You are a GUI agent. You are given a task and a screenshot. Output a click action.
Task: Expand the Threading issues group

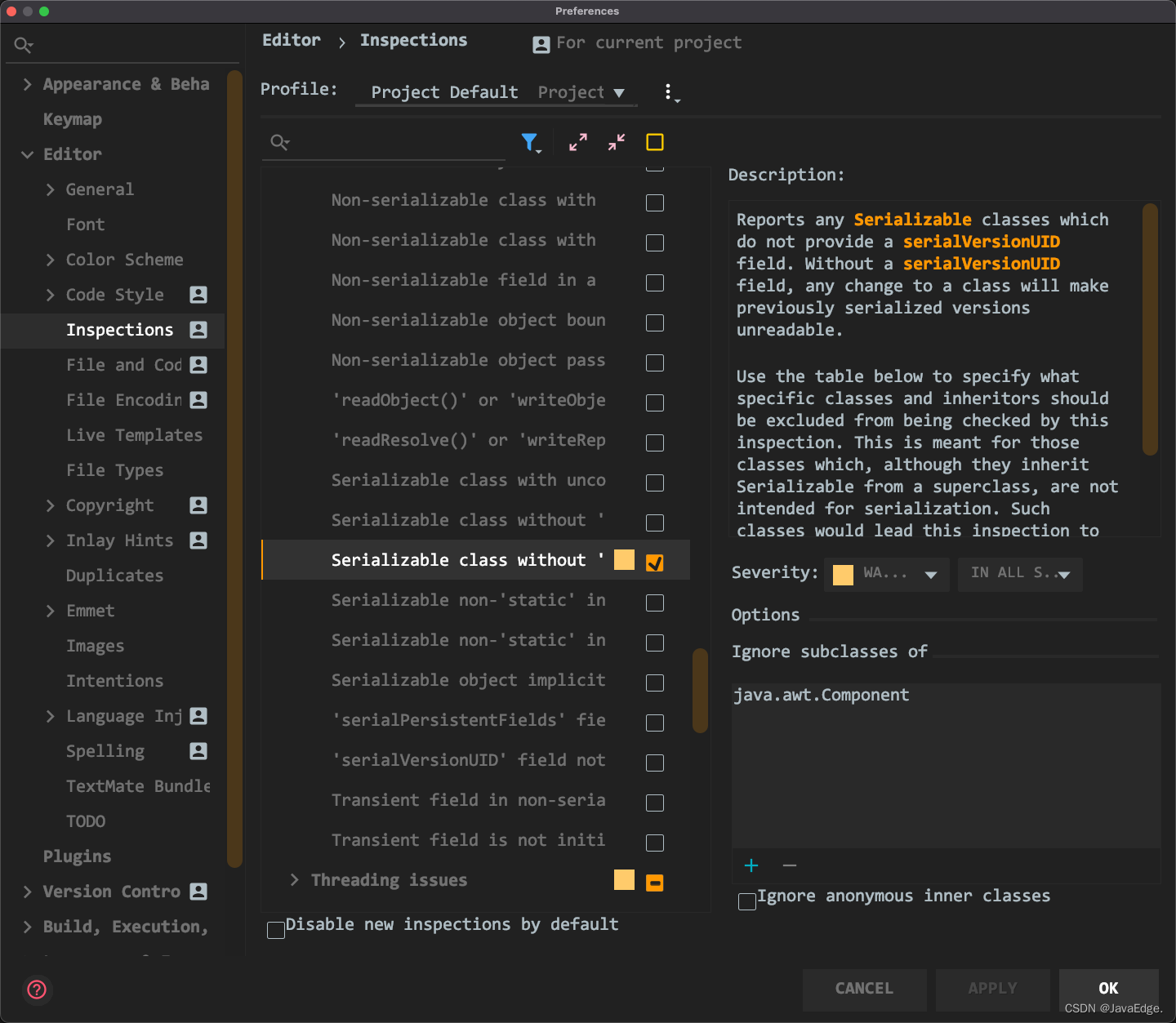pos(295,880)
